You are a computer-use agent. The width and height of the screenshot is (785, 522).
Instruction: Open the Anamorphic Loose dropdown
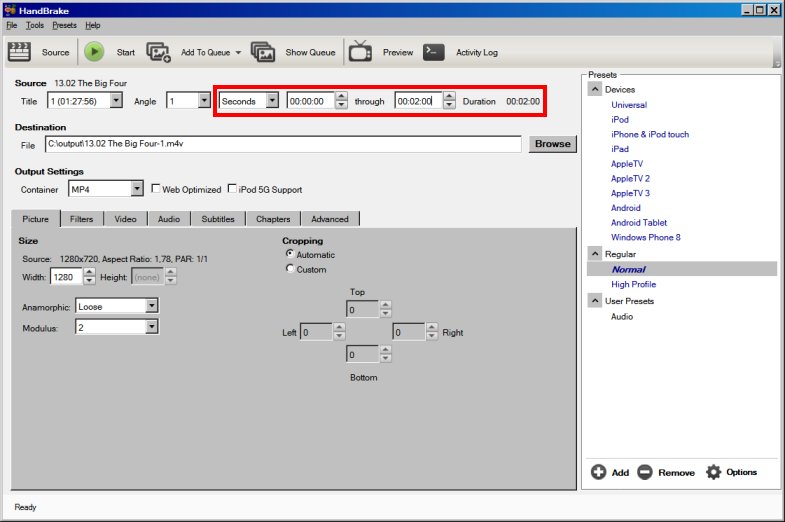coord(152,306)
